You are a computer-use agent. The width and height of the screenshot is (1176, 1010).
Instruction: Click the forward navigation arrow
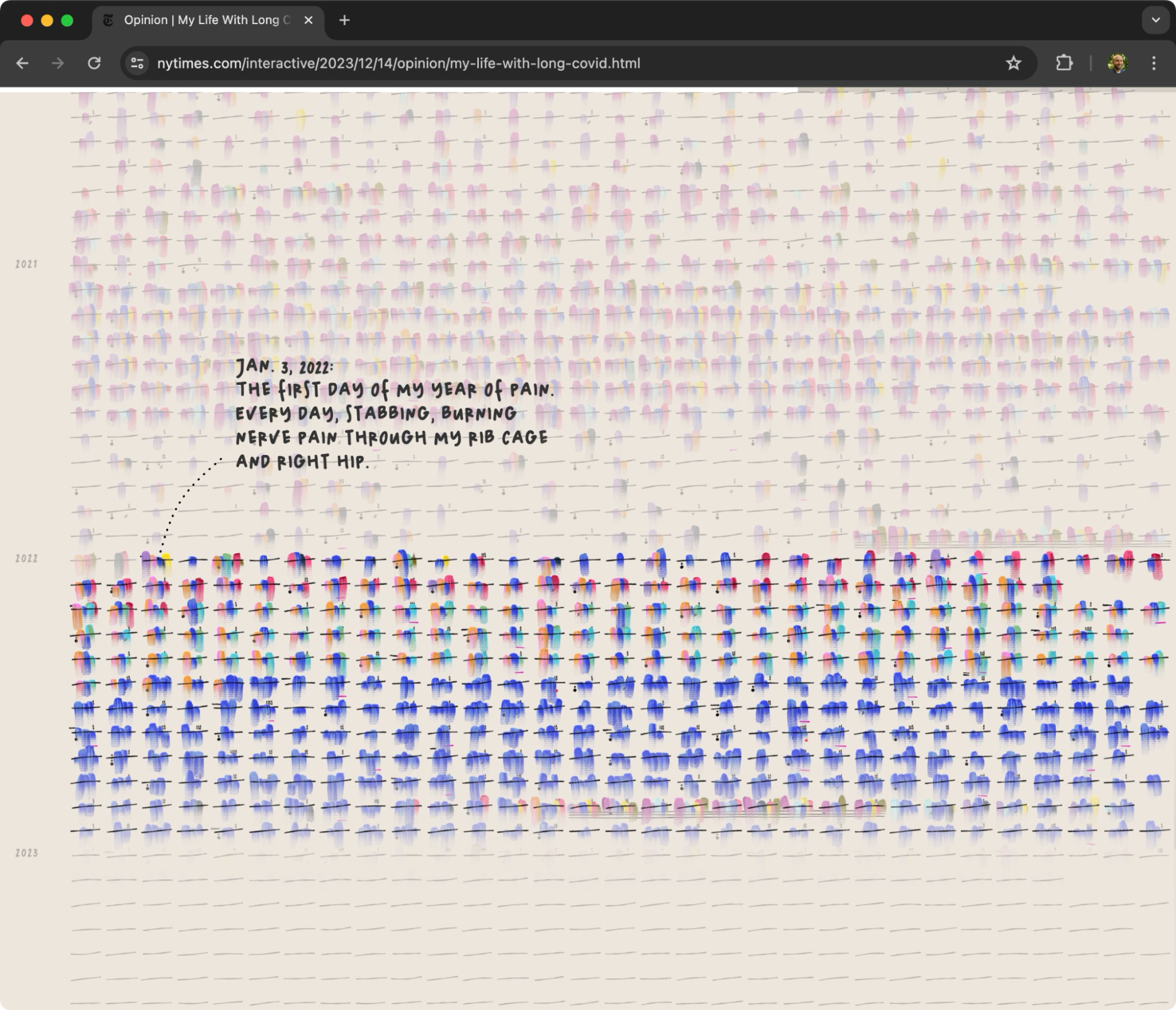[x=58, y=63]
